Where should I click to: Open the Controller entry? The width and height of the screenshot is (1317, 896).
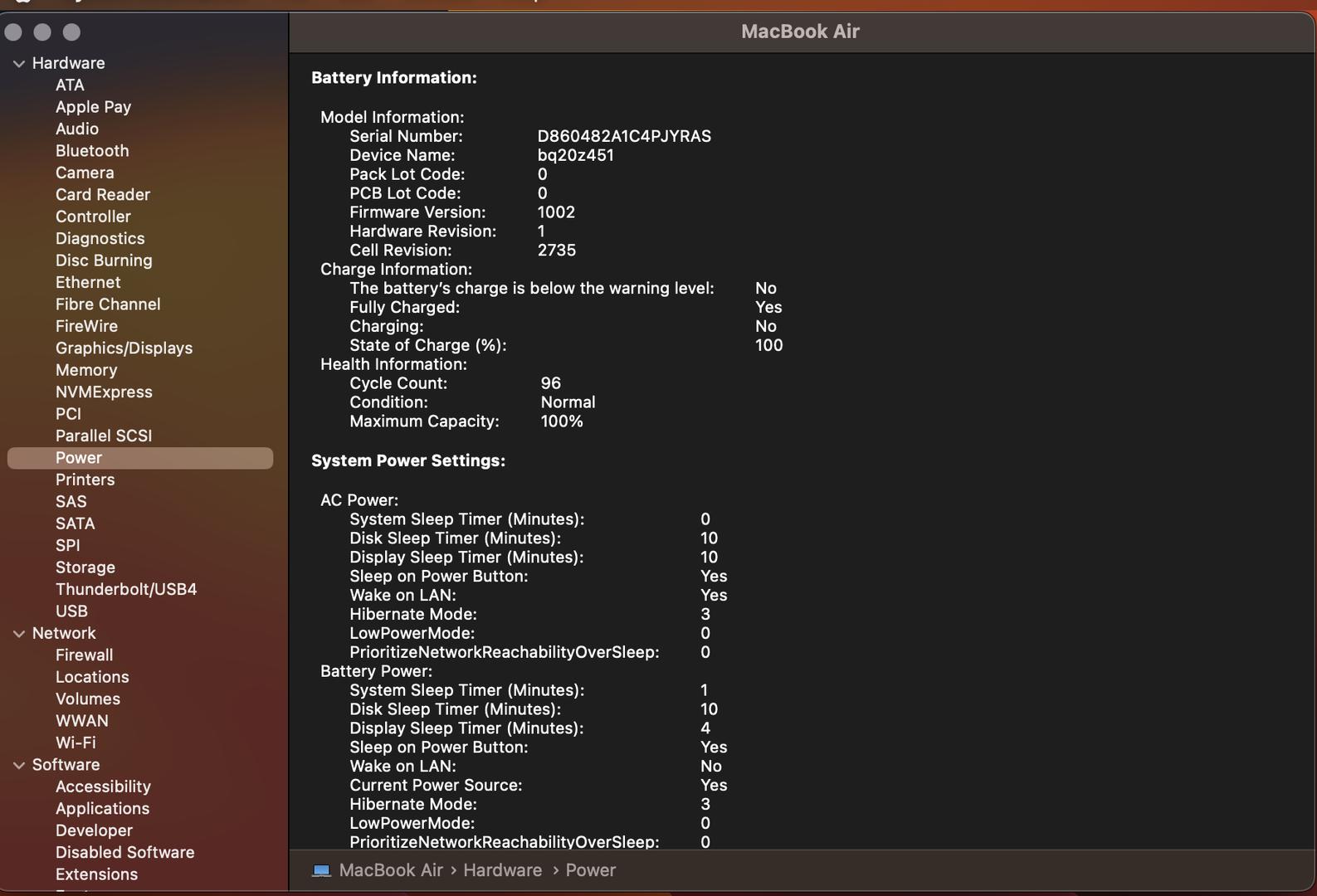93,217
